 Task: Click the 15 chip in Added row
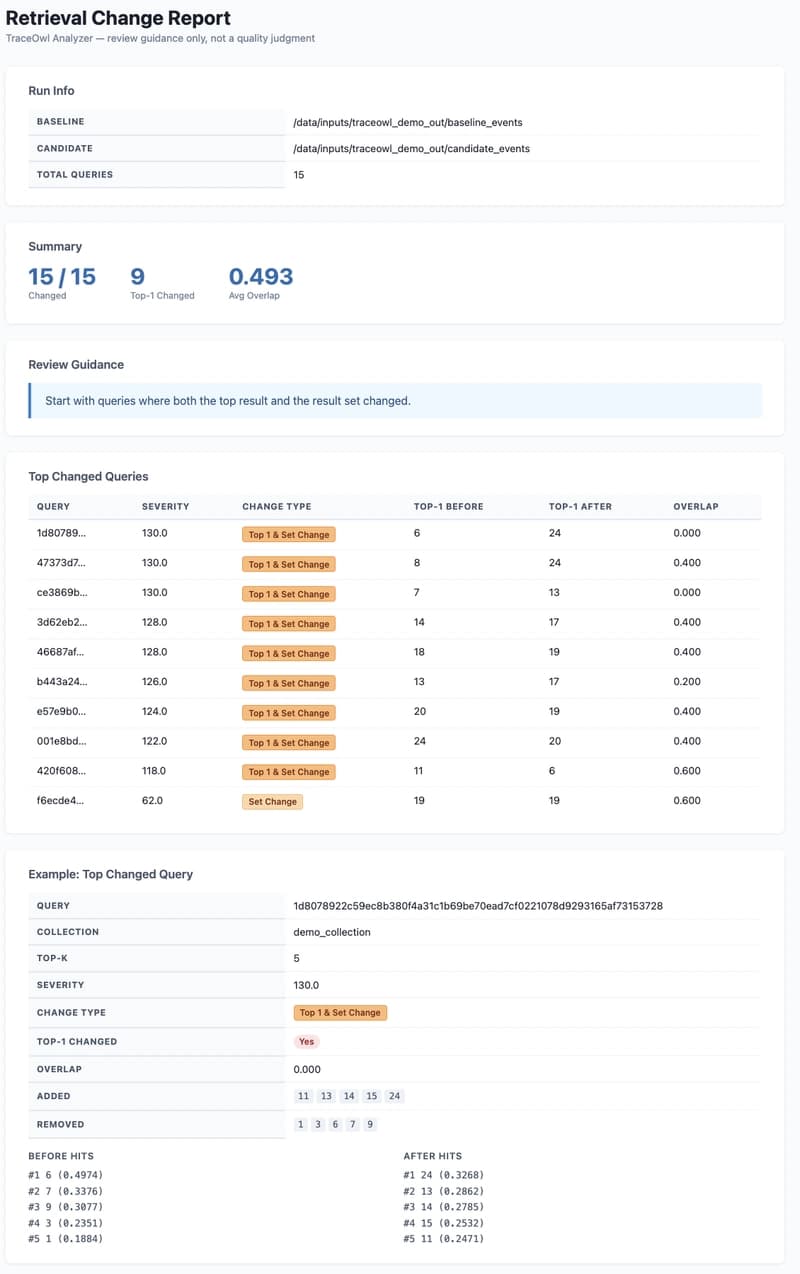(x=372, y=1097)
